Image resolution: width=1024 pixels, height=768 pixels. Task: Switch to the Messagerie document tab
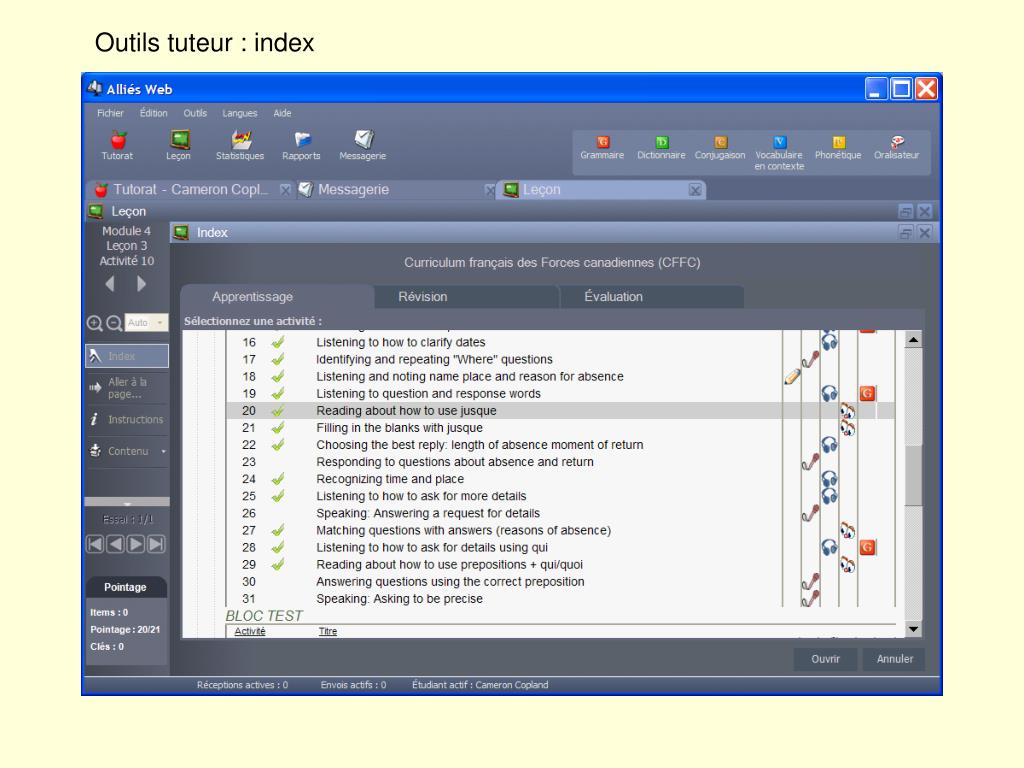[392, 189]
